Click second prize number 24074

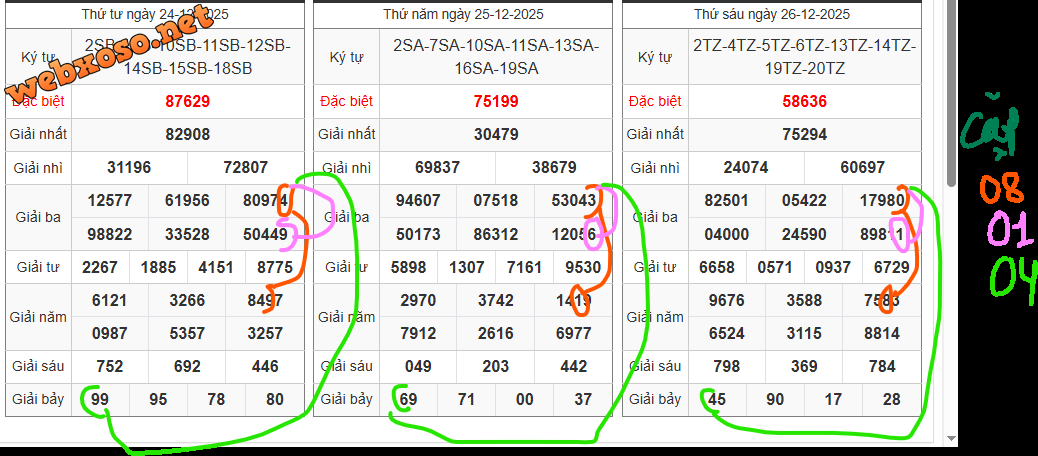746,167
